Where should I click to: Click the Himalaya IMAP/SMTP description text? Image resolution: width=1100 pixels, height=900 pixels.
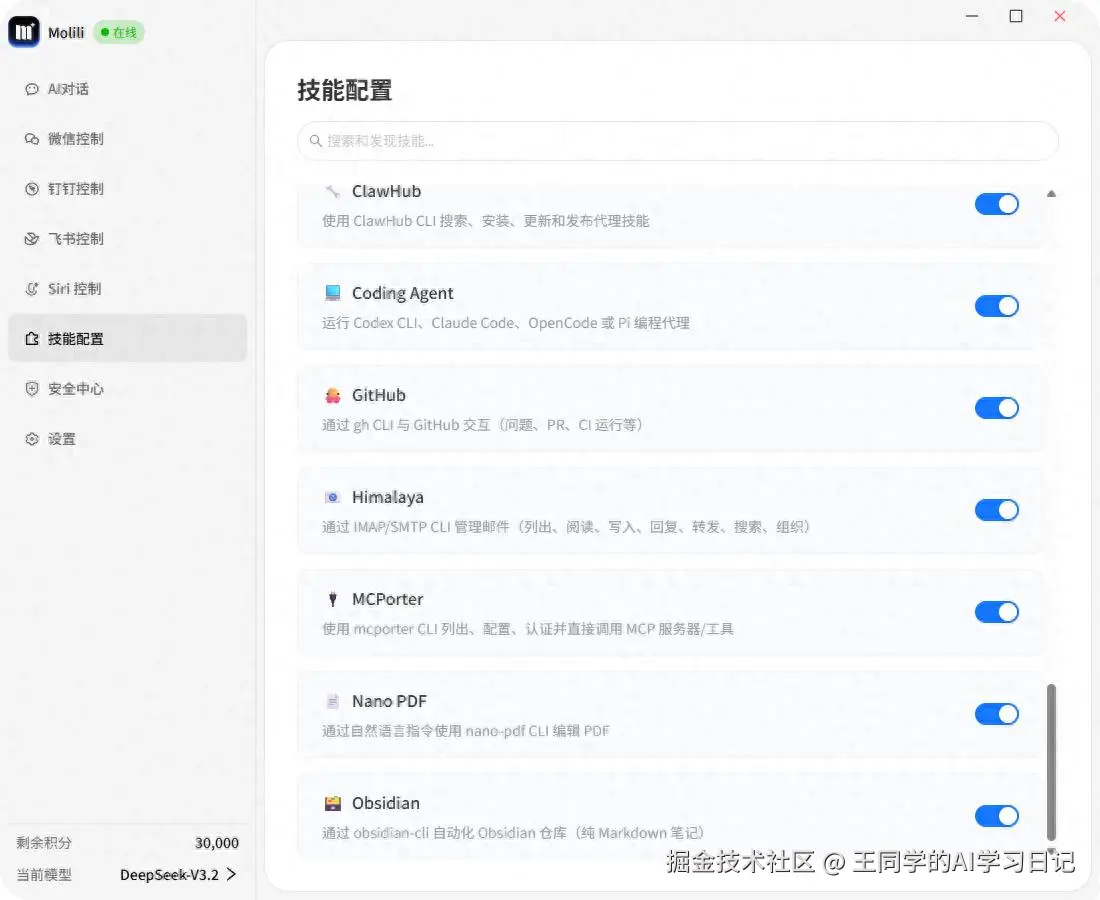point(566,527)
